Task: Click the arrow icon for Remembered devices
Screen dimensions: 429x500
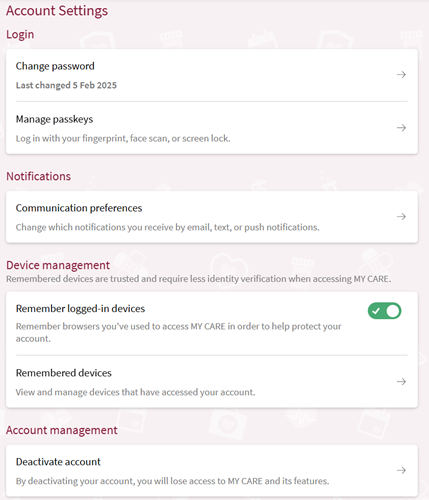Action: [x=401, y=381]
